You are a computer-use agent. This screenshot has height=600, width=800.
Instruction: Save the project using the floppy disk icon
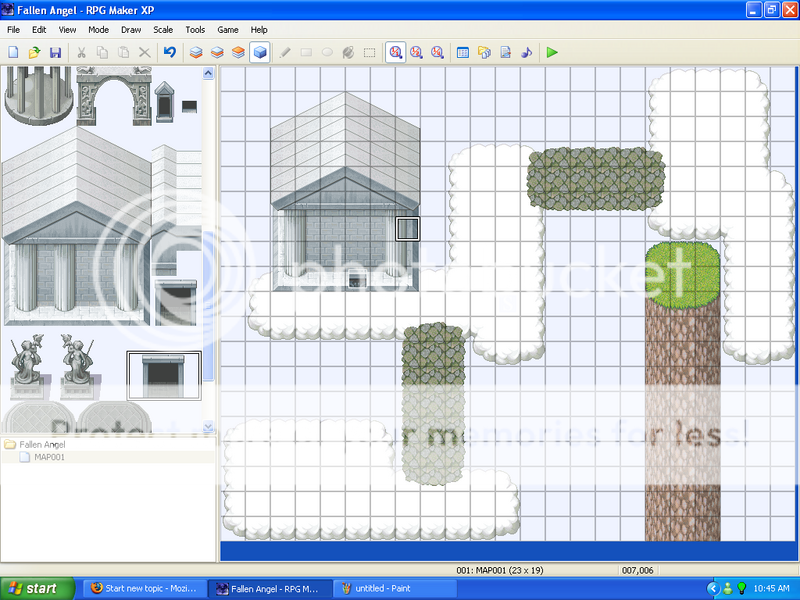[x=55, y=52]
